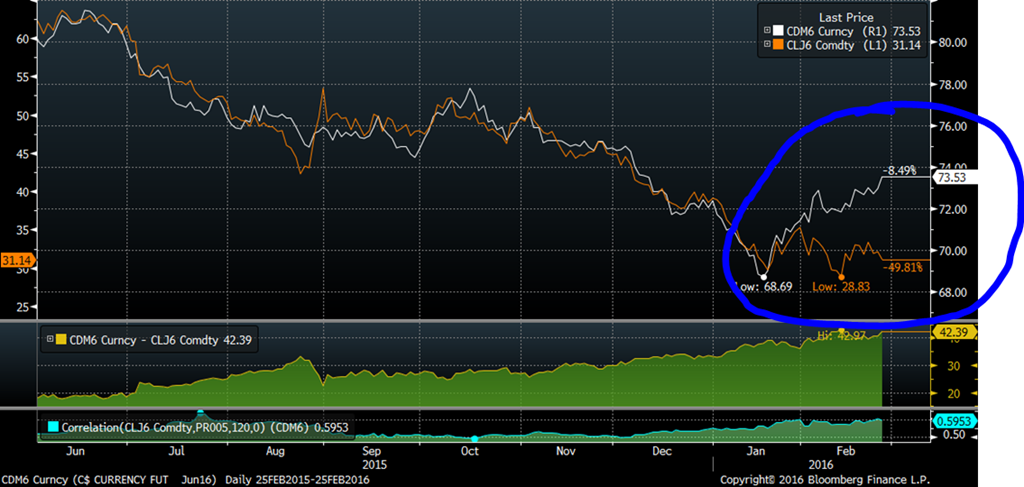This screenshot has height=487, width=1024.
Task: Select the Low: 68.69 marker point
Action: 764,276
